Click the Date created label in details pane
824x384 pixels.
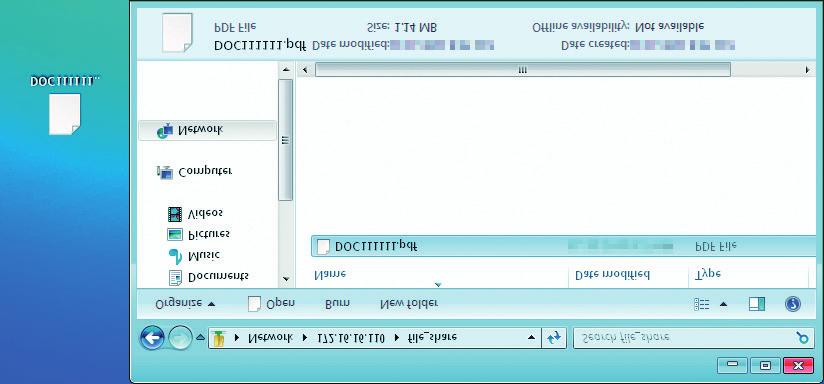pyautogui.click(x=595, y=45)
